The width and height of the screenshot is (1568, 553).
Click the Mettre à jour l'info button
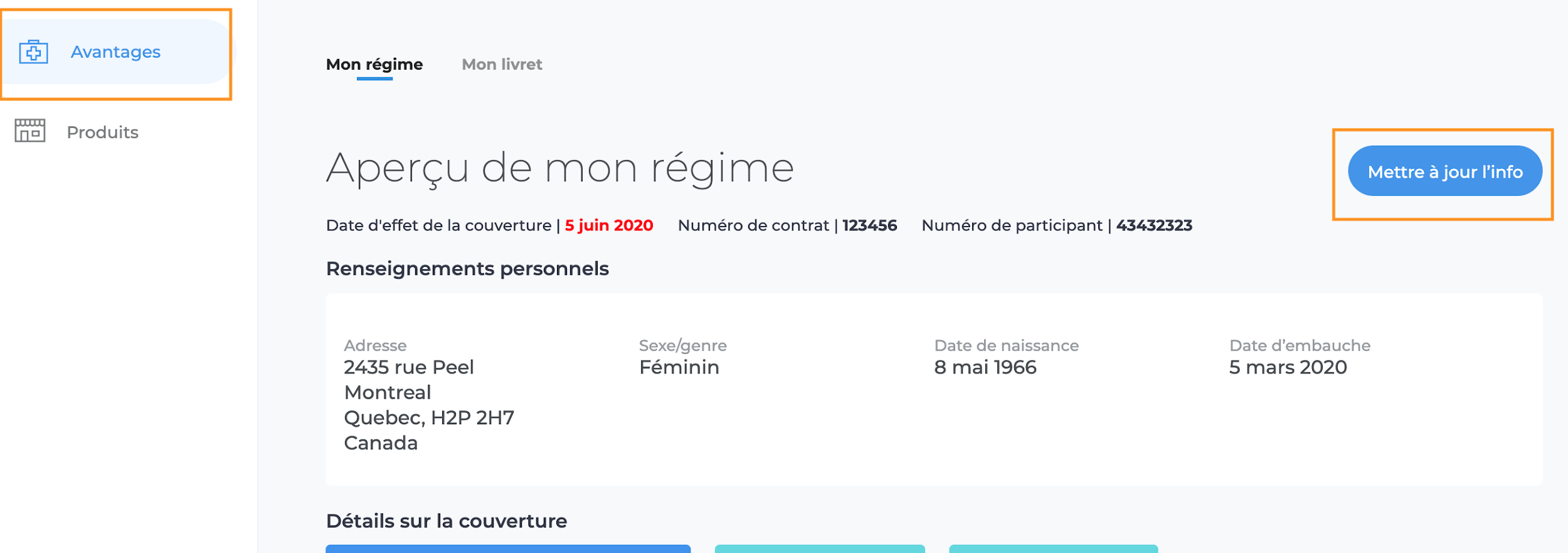(x=1445, y=171)
